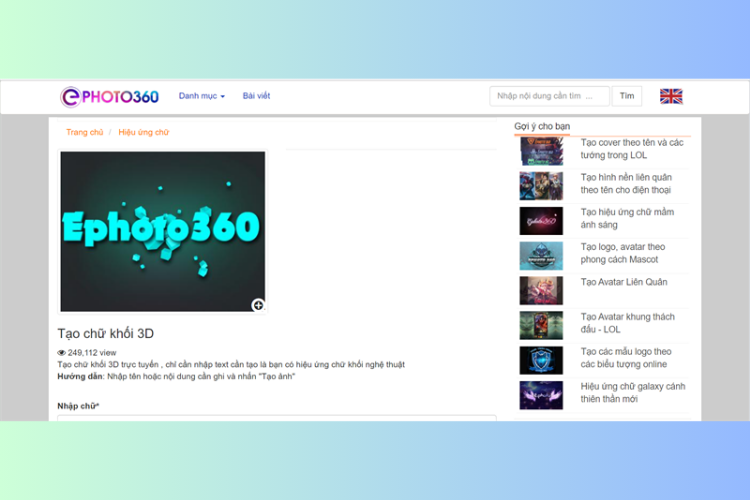The image size is (750, 500).
Task: Open the galaxy angel wings thumbnail
Action: (541, 395)
